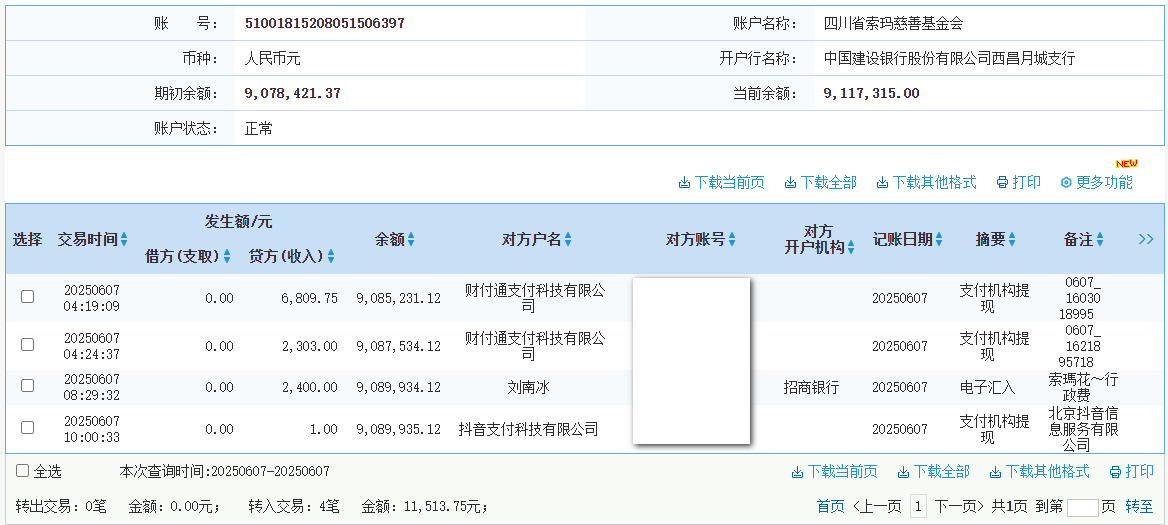Sort by 对方账号 column arrows
This screenshot has width=1168, height=525.
pyautogui.click(x=732, y=240)
